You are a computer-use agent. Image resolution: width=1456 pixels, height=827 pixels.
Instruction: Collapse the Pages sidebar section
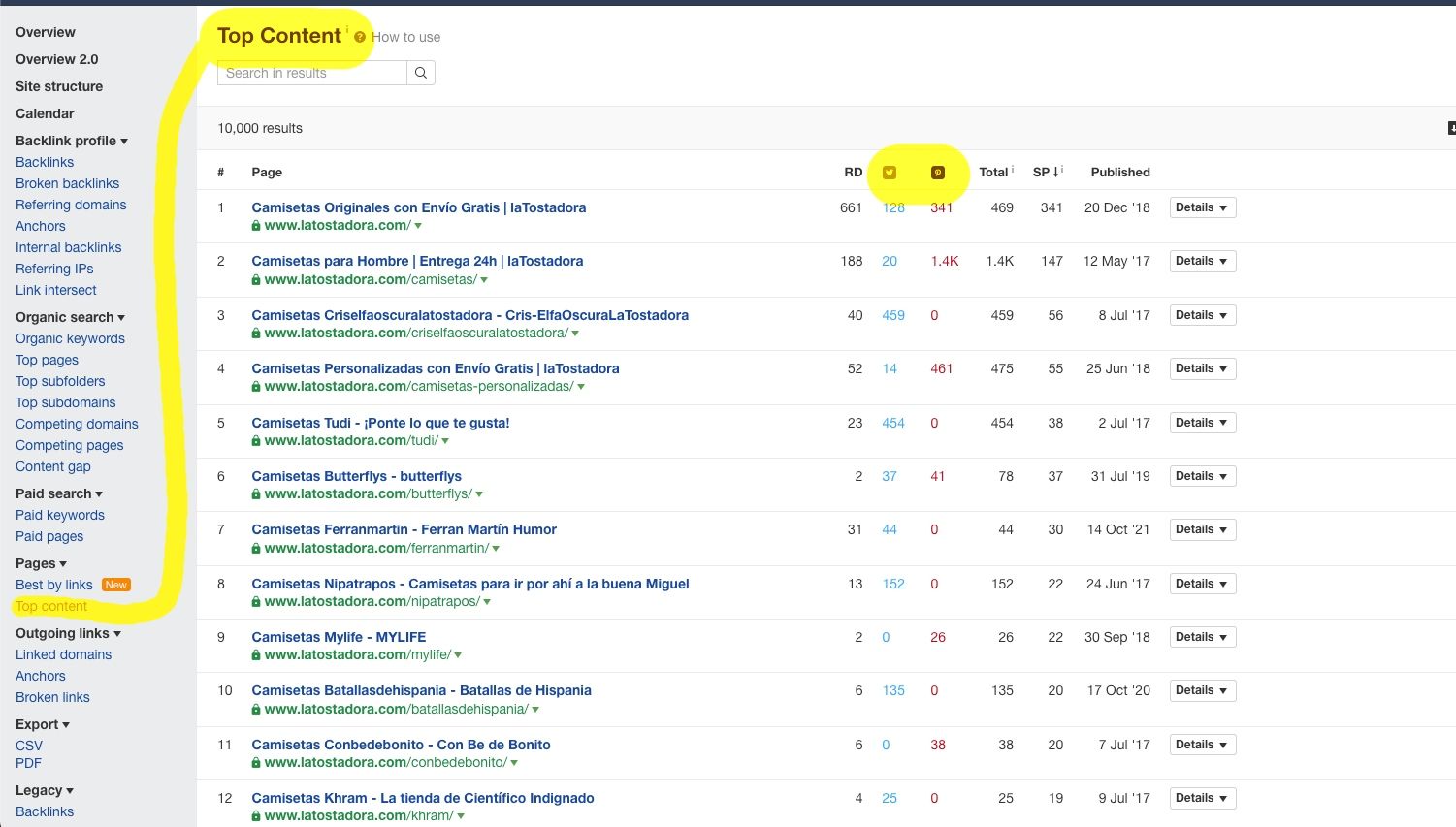pos(41,563)
